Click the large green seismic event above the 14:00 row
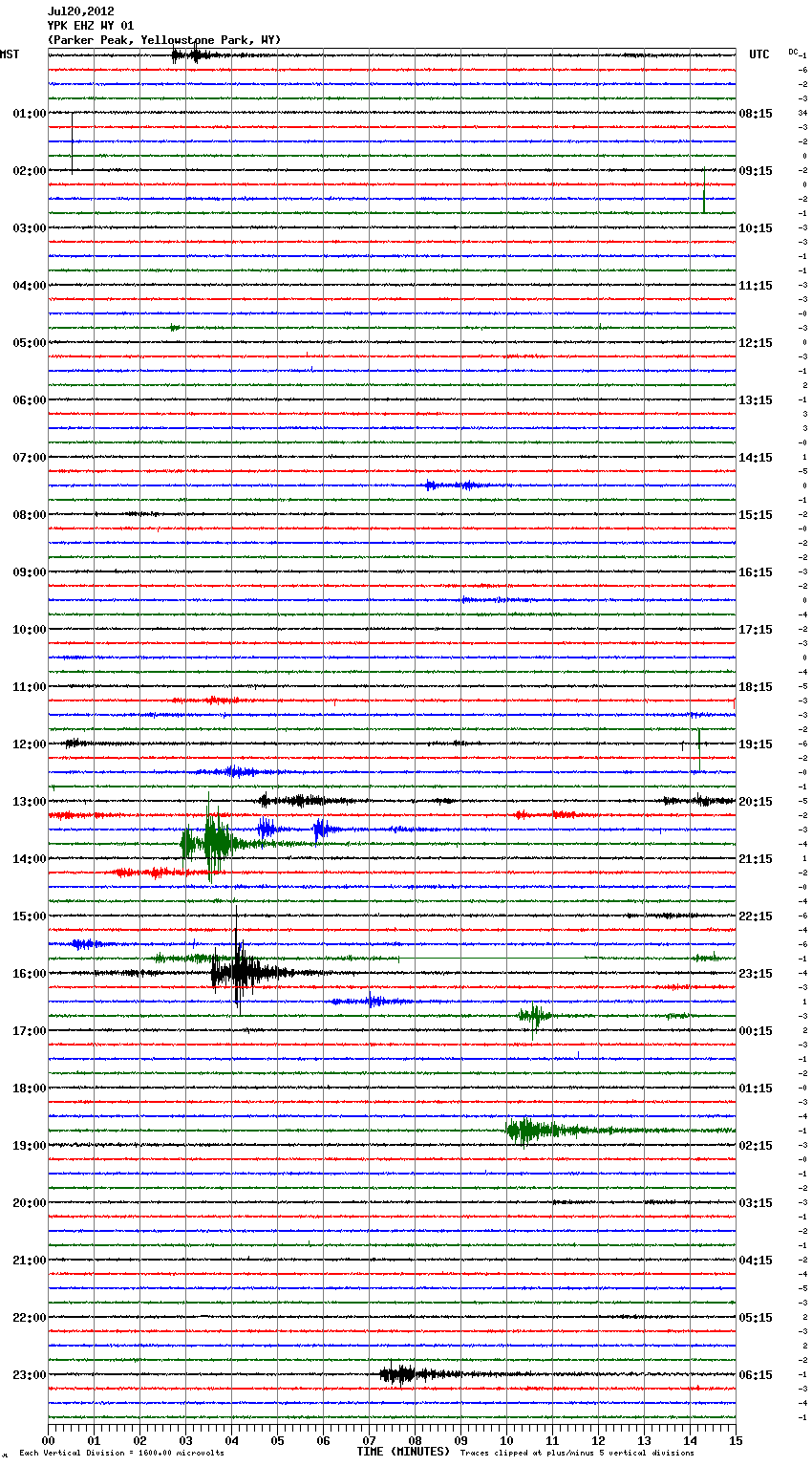The image size is (812, 1466). point(210,841)
